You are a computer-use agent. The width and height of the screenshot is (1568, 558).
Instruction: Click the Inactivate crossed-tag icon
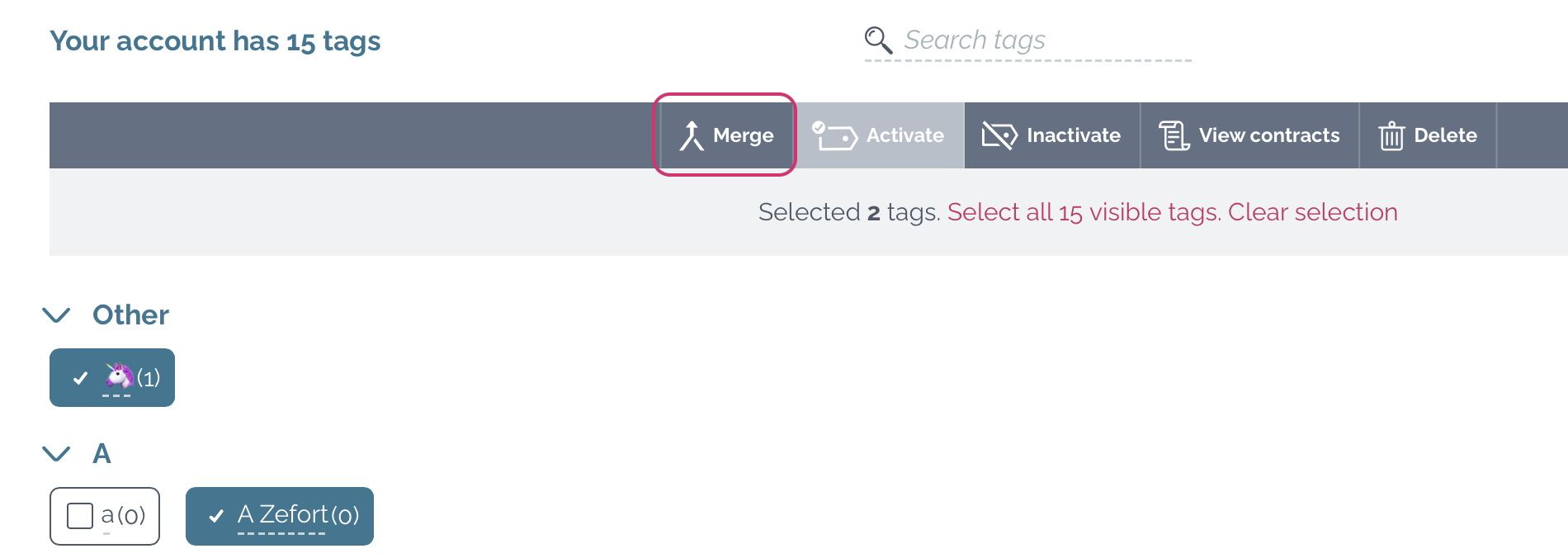pos(999,135)
